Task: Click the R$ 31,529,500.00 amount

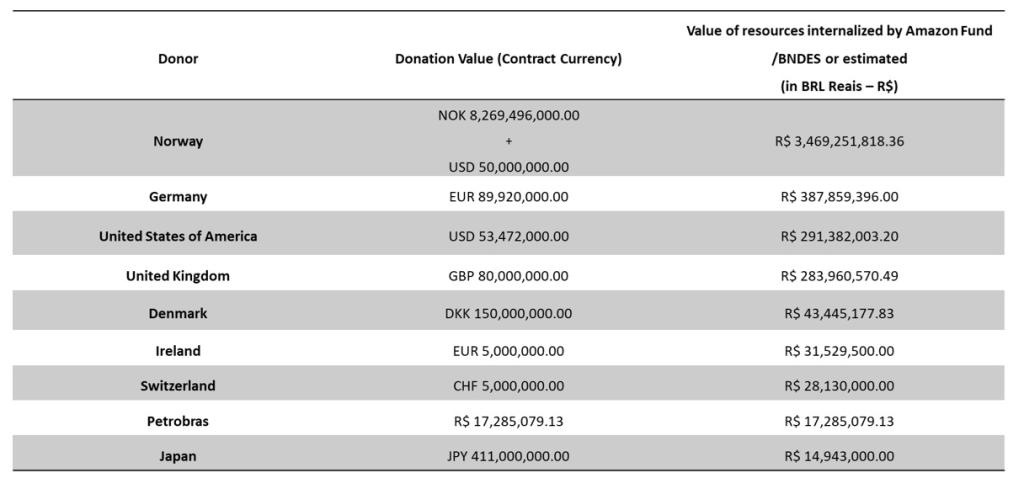Action: pyautogui.click(x=839, y=351)
